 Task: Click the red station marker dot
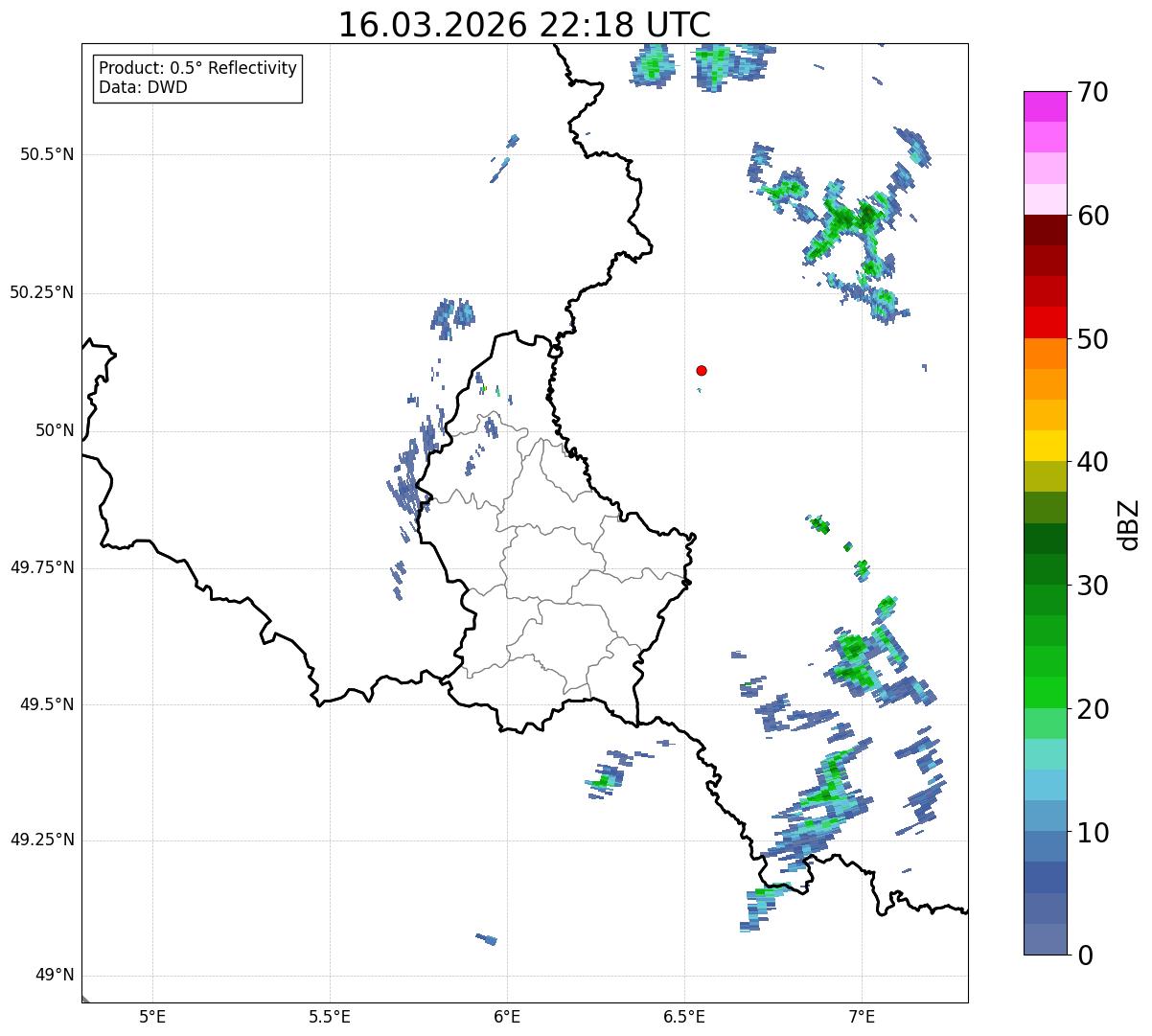[702, 370]
